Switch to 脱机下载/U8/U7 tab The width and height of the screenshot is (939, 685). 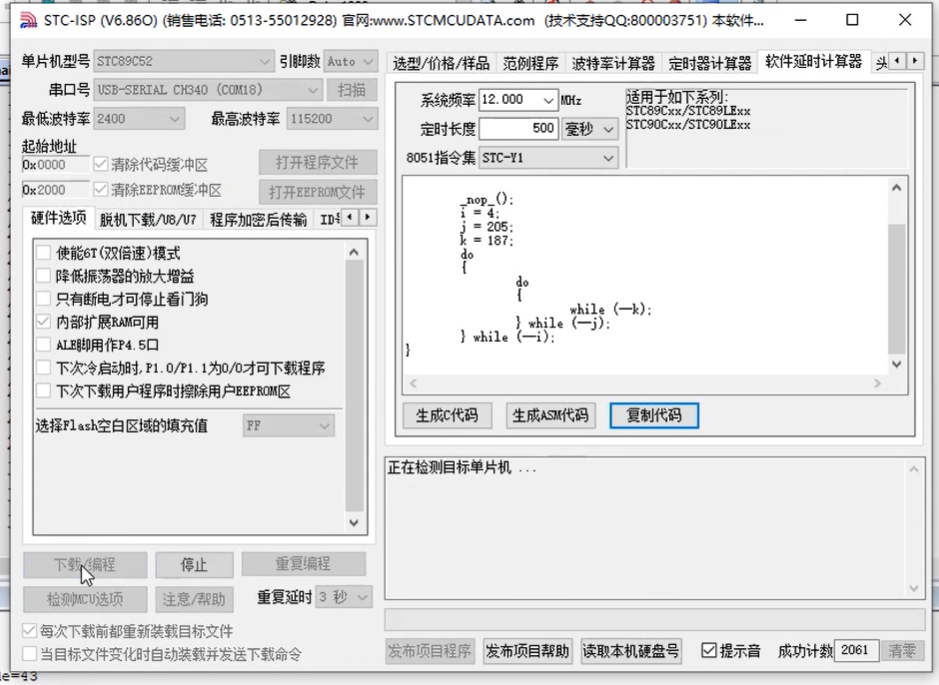(148, 220)
